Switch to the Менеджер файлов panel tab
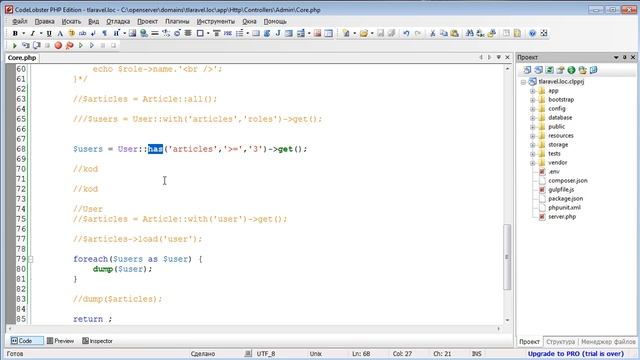 [608, 342]
